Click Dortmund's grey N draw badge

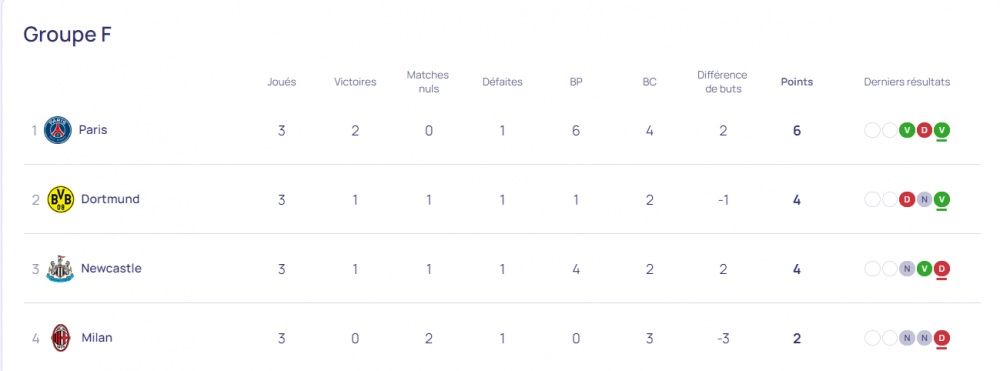pyautogui.click(x=924, y=200)
